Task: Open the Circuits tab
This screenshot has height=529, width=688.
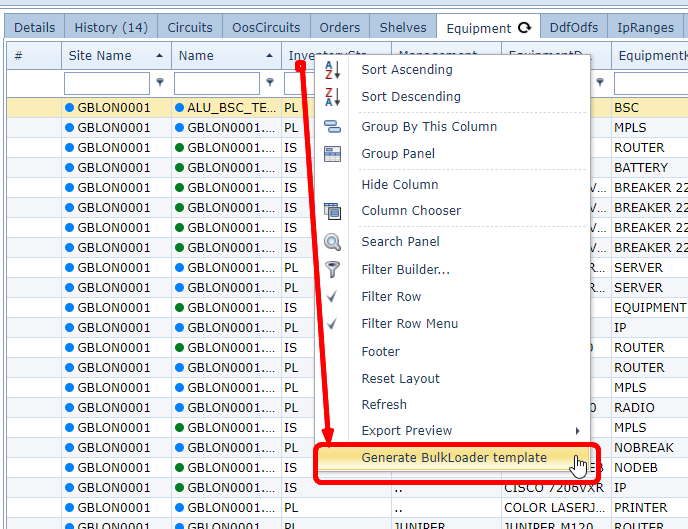Action: pos(190,28)
